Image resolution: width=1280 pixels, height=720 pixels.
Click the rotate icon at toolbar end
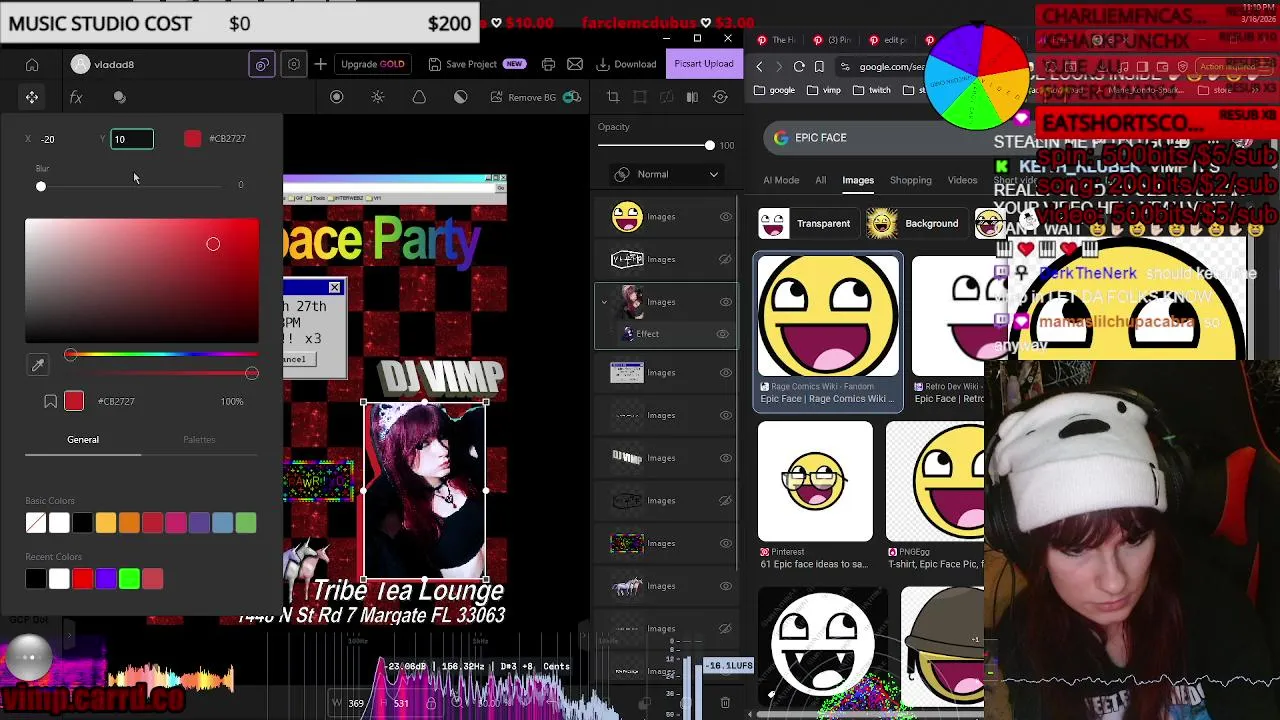(x=720, y=97)
